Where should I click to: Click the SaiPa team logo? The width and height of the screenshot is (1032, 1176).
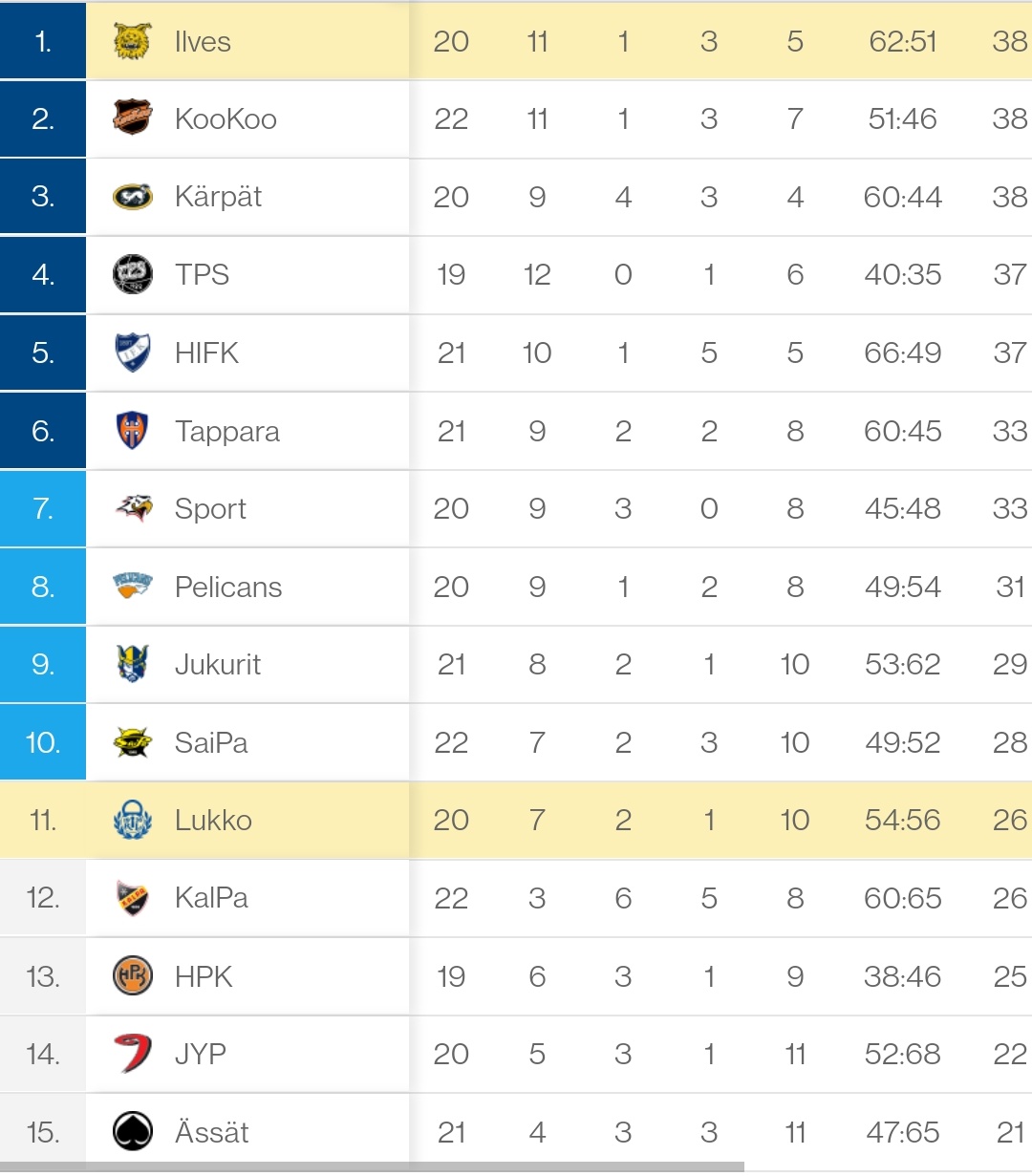tap(133, 742)
